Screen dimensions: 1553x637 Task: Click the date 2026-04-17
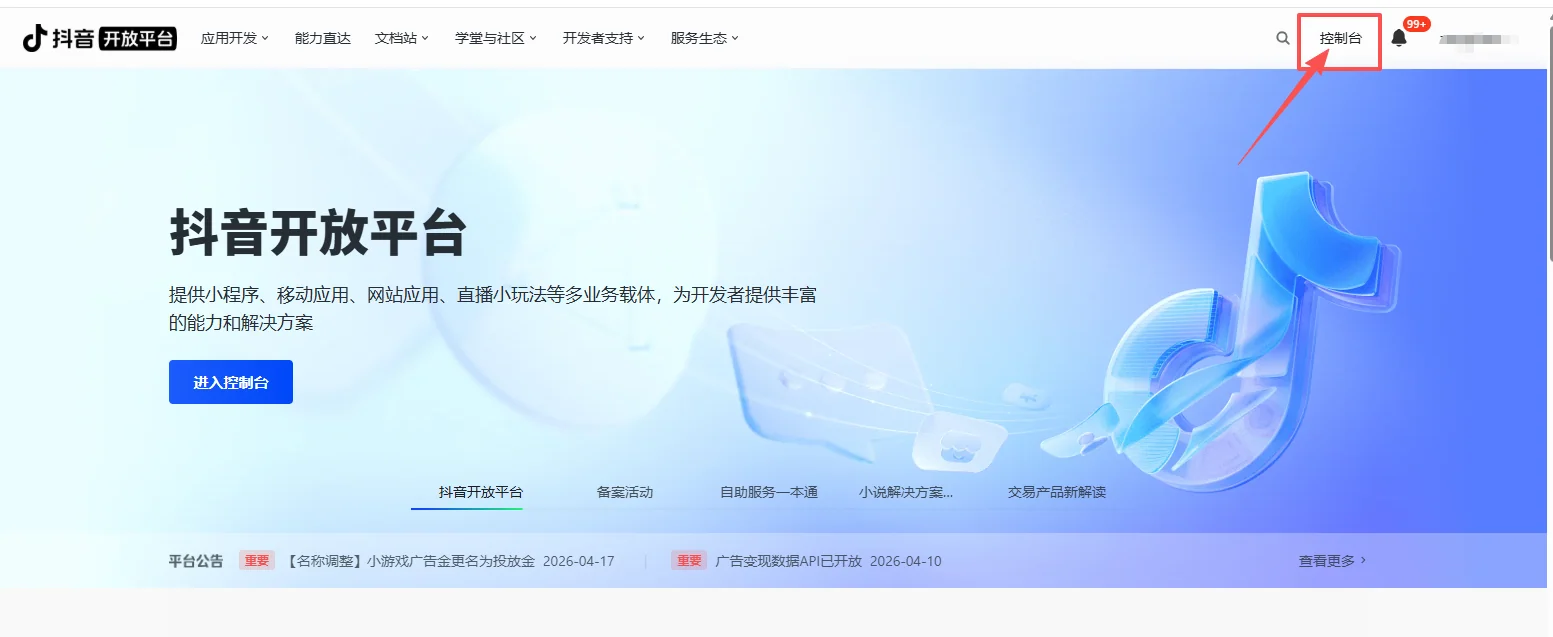pyautogui.click(x=579, y=561)
